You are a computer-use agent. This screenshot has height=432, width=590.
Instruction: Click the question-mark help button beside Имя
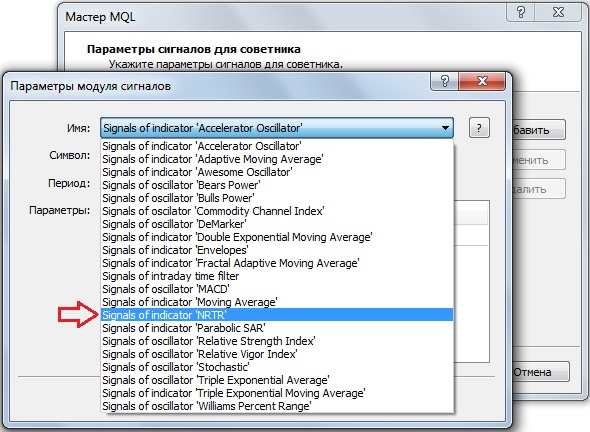[479, 128]
